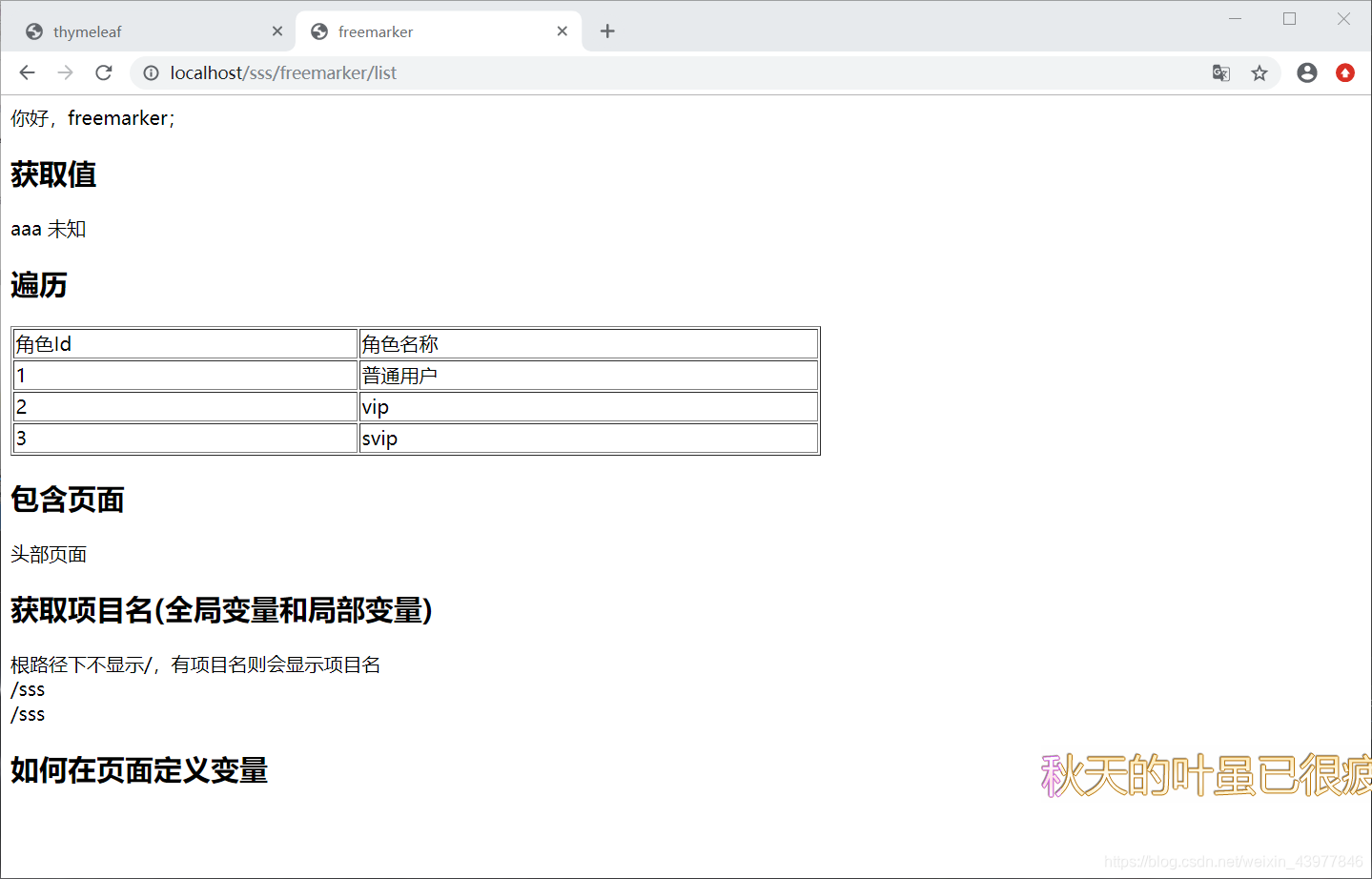Open the user profile avatar menu

coord(1307,72)
